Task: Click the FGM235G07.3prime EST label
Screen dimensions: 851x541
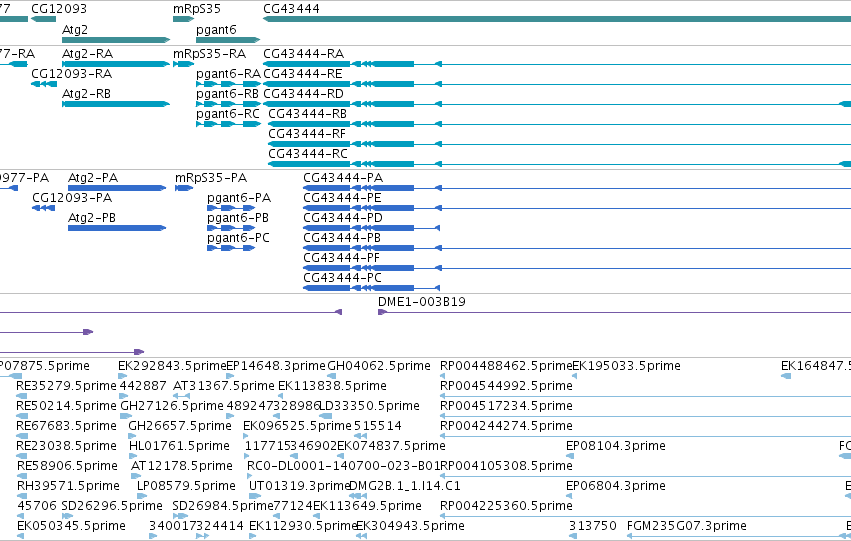Action: coord(687,527)
